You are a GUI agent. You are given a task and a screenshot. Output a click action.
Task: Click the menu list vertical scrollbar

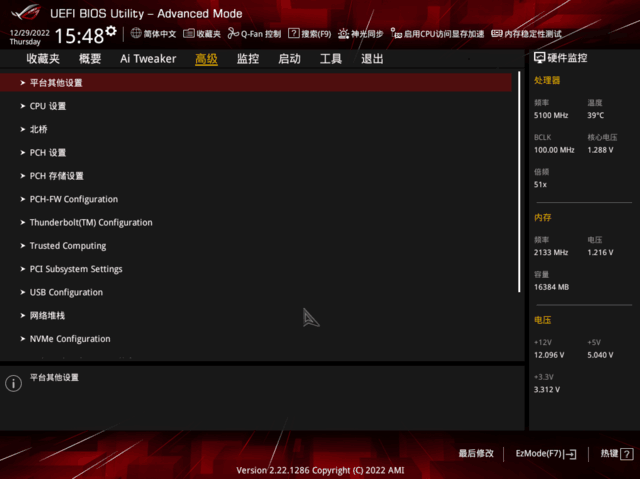pyautogui.click(x=519, y=182)
